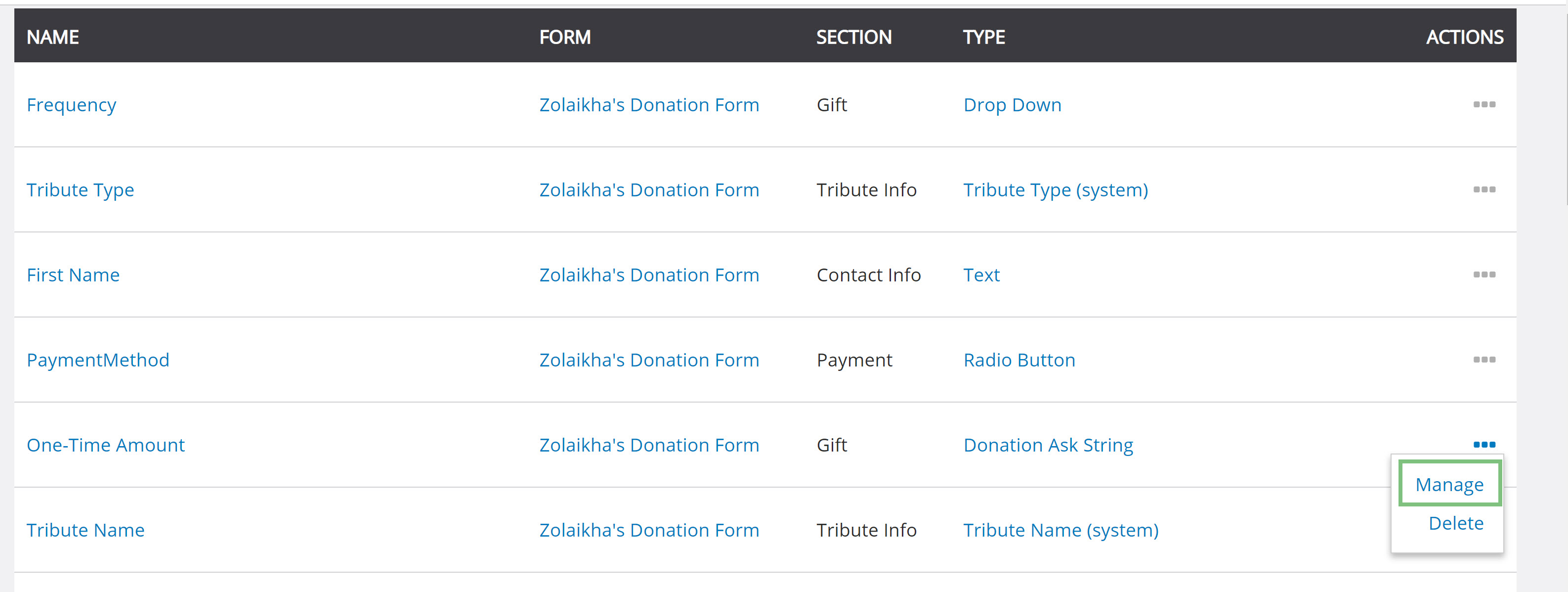Open the Tribute Type field name link
The width and height of the screenshot is (1568, 592).
(x=81, y=190)
